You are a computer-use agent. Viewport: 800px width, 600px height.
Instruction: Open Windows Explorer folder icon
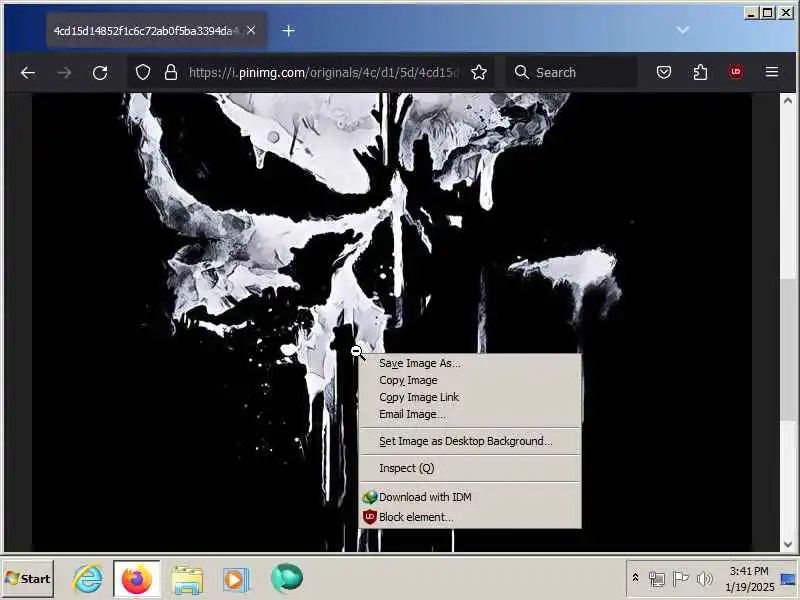pyautogui.click(x=187, y=580)
